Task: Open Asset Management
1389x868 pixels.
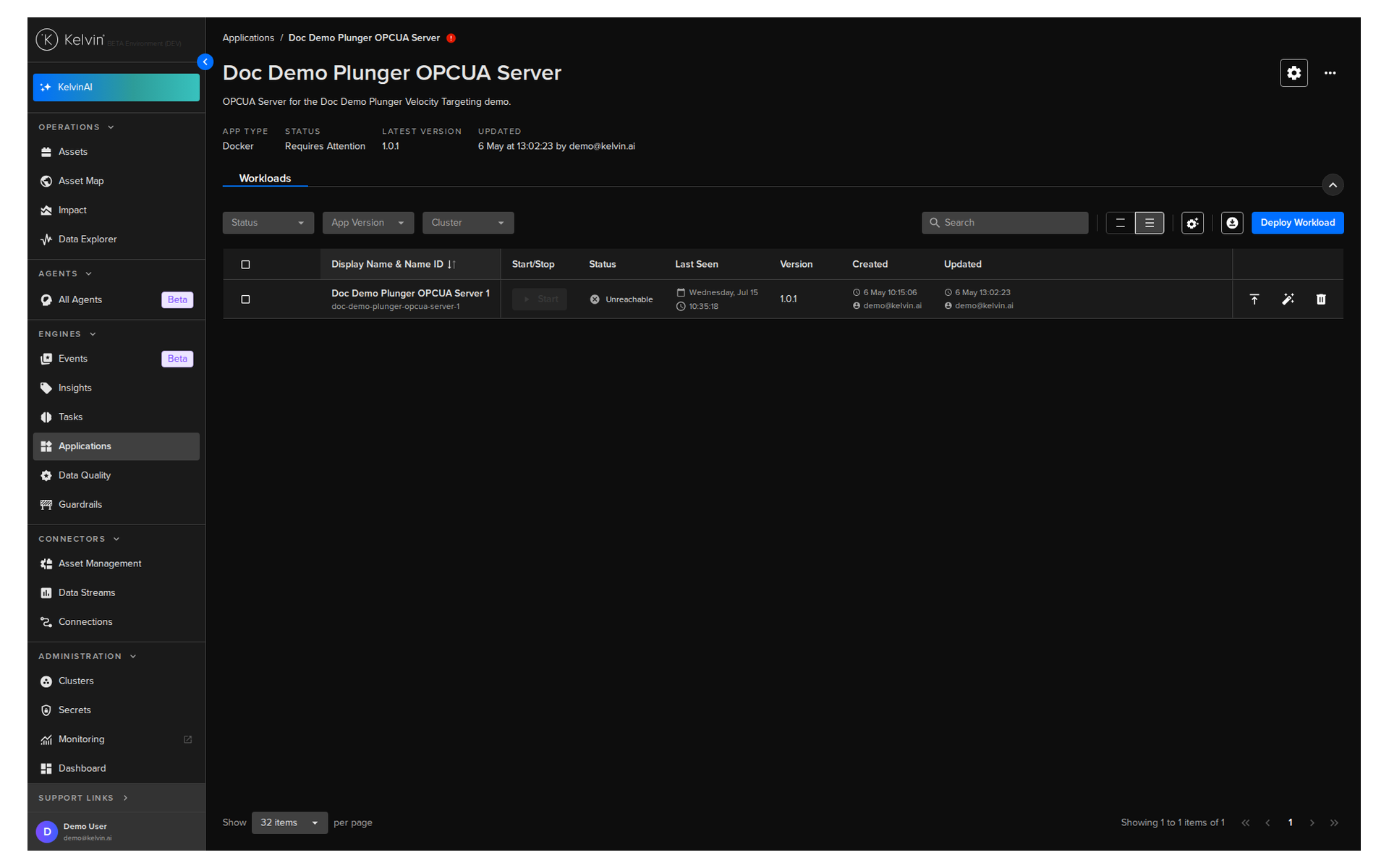Action: click(116, 563)
